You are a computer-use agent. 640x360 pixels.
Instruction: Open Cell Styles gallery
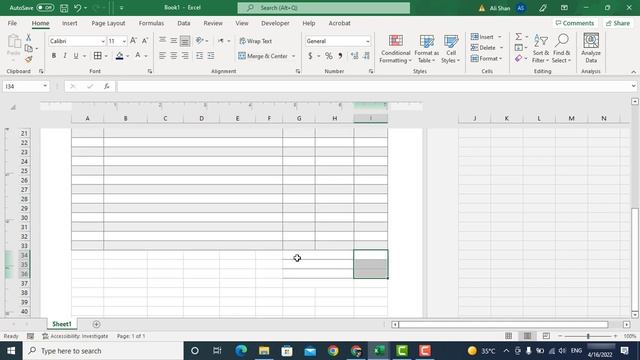[x=451, y=49]
